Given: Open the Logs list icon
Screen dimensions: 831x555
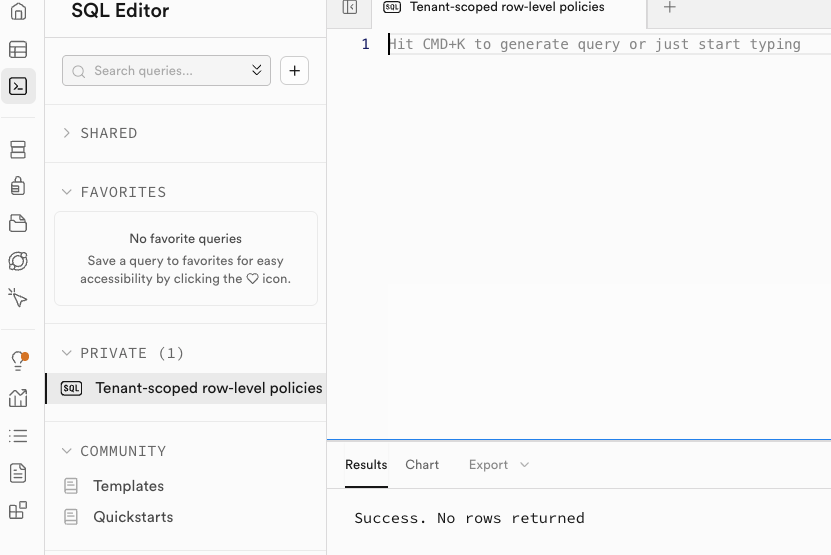Looking at the screenshot, I should (18, 436).
